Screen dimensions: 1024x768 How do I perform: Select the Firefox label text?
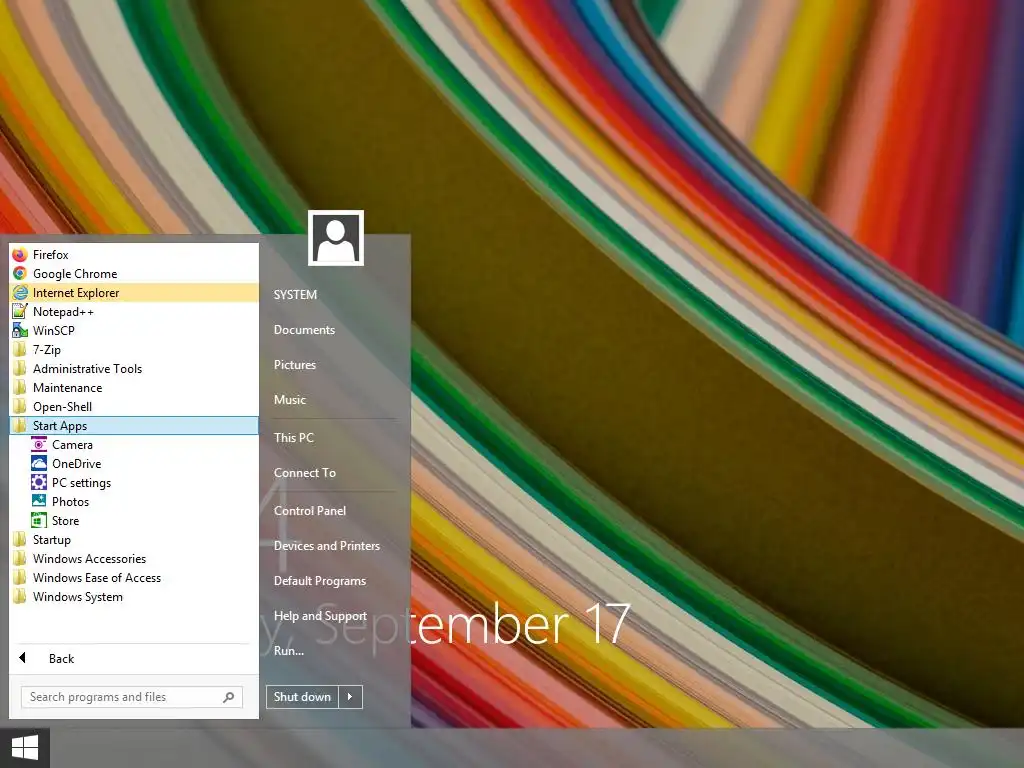[x=51, y=255]
